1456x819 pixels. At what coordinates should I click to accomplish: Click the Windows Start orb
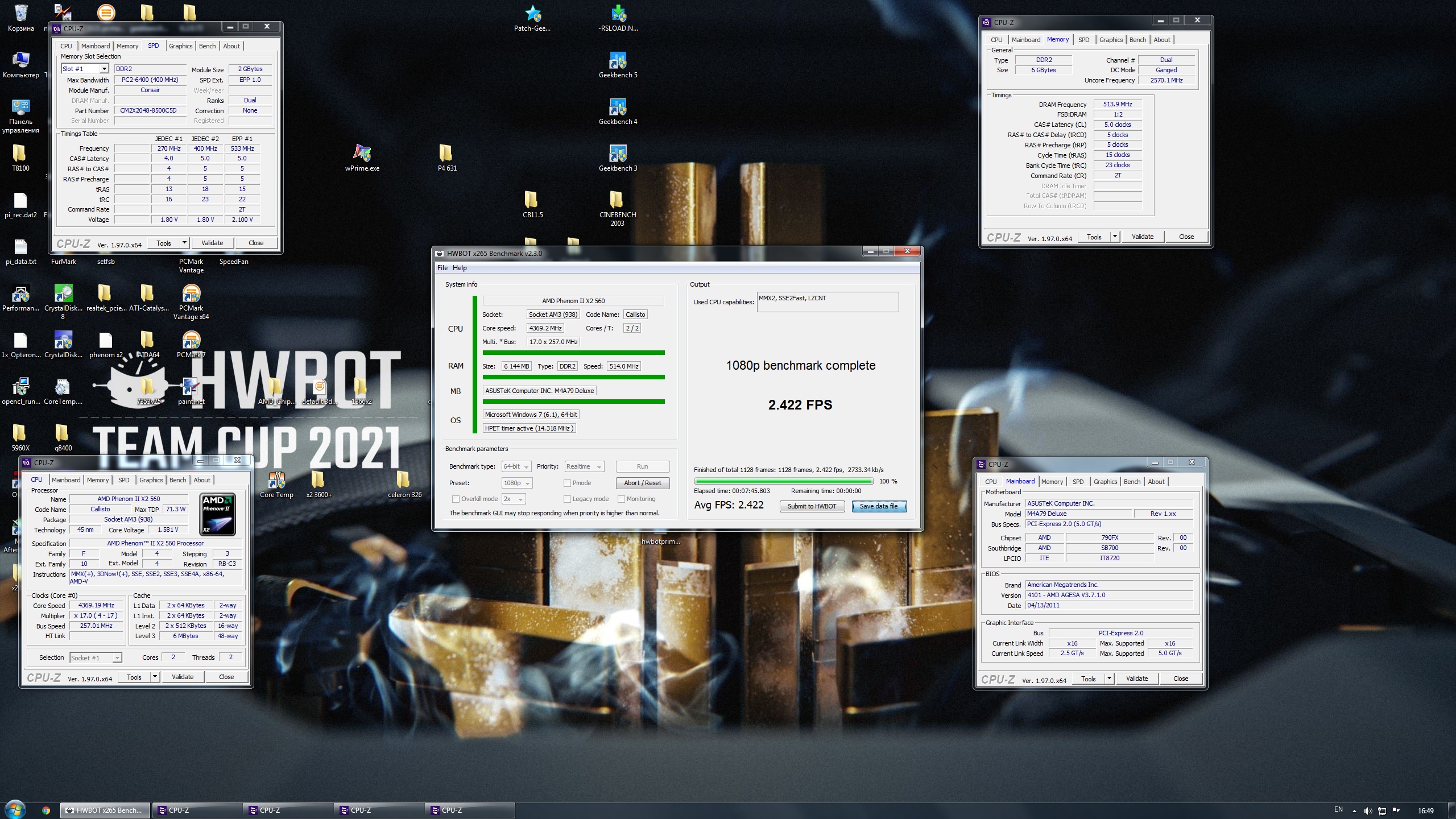pyautogui.click(x=15, y=810)
